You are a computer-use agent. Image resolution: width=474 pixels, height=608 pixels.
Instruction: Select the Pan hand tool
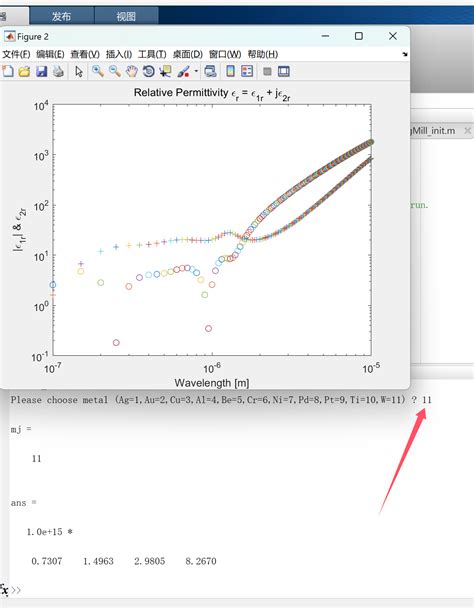(x=131, y=71)
